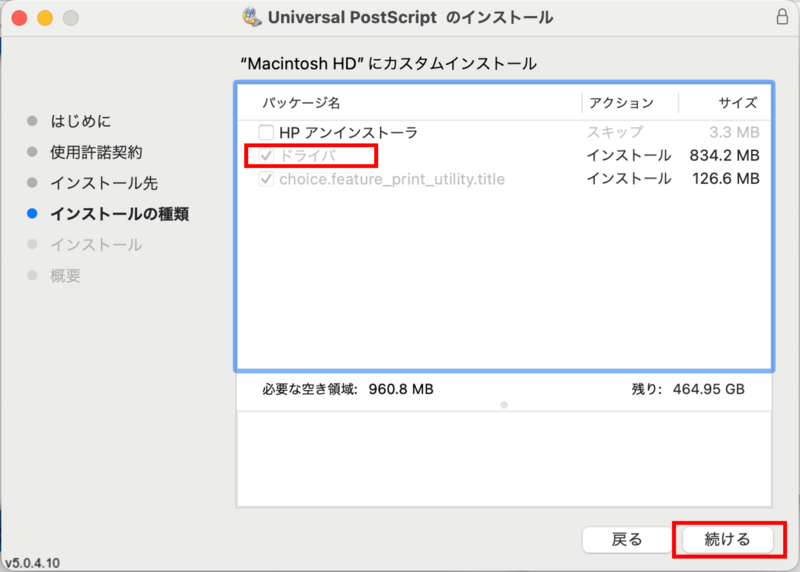Viewport: 800px width, 572px height.
Task: Toggle choice.feature_print_utility.title checkbox
Action: [x=266, y=180]
